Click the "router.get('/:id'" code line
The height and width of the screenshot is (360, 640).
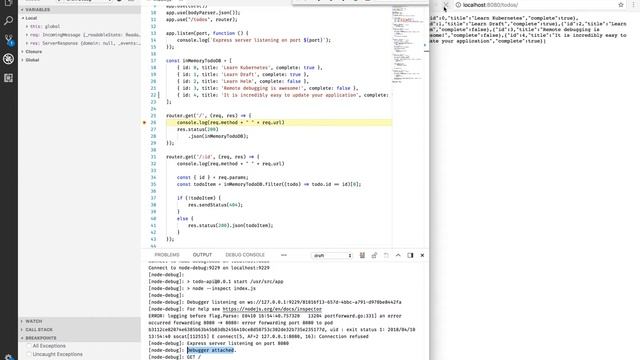tap(212, 157)
